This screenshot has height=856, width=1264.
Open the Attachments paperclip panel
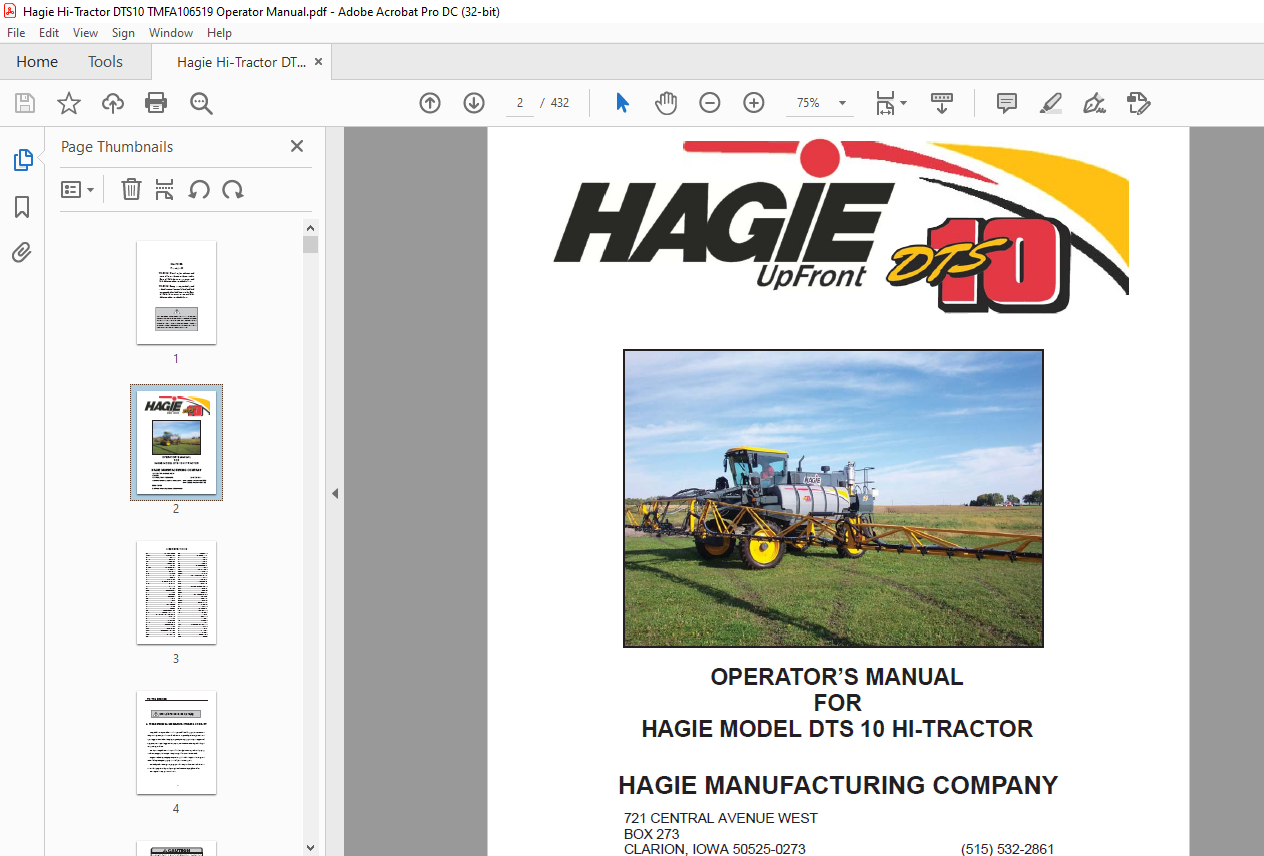tap(22, 253)
